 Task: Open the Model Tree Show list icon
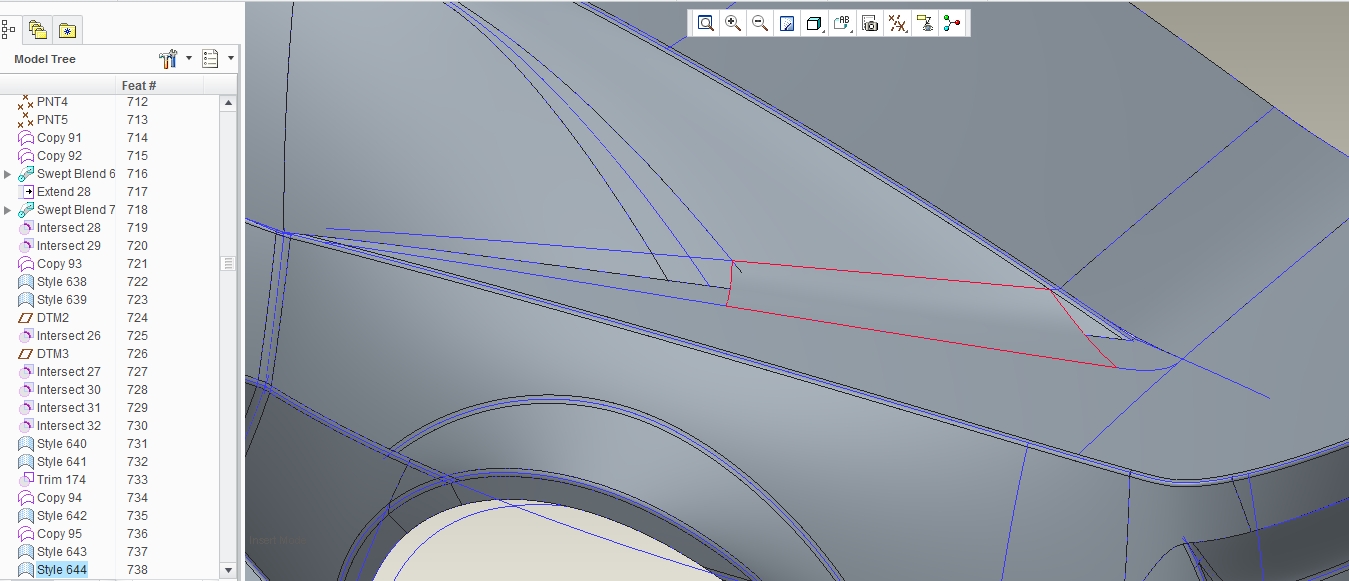pos(210,59)
